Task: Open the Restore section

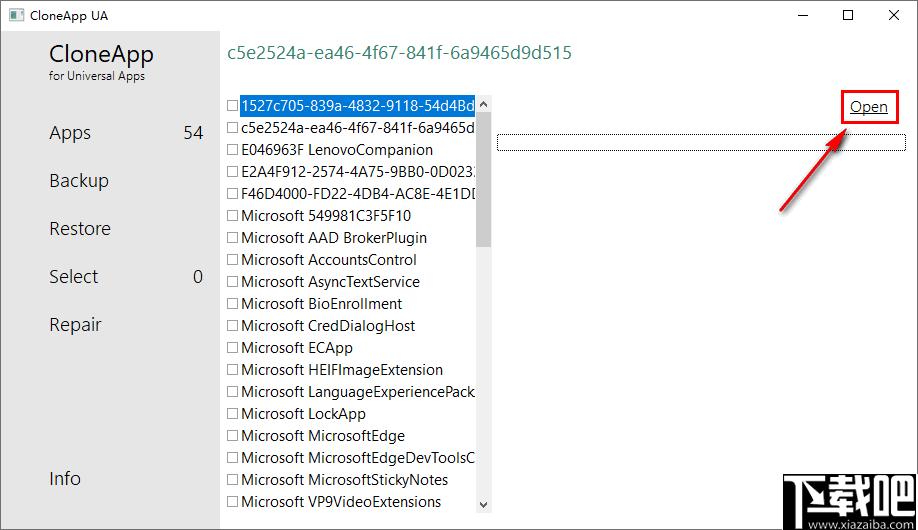Action: click(x=80, y=228)
